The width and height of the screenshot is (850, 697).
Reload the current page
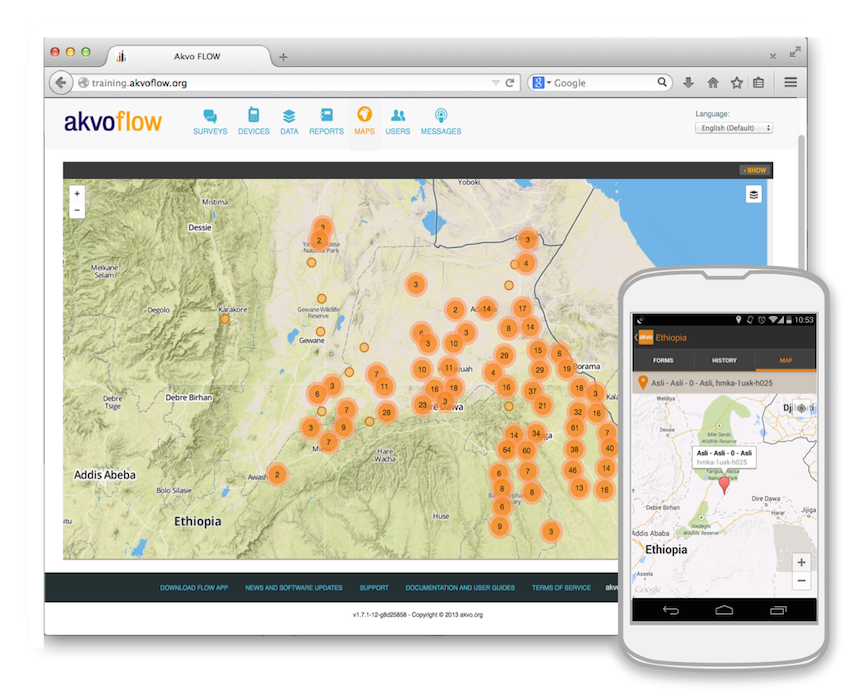coord(510,83)
